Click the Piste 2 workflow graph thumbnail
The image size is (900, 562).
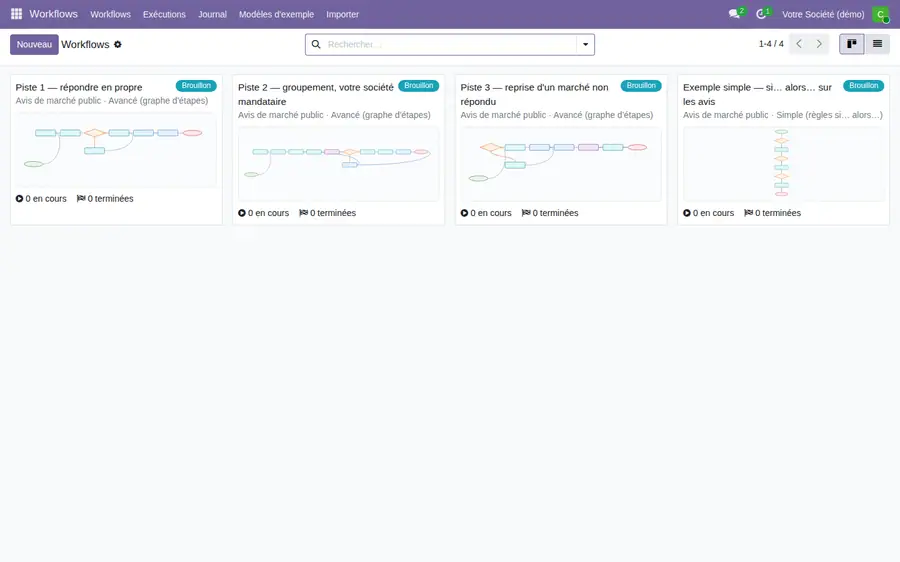[339, 164]
